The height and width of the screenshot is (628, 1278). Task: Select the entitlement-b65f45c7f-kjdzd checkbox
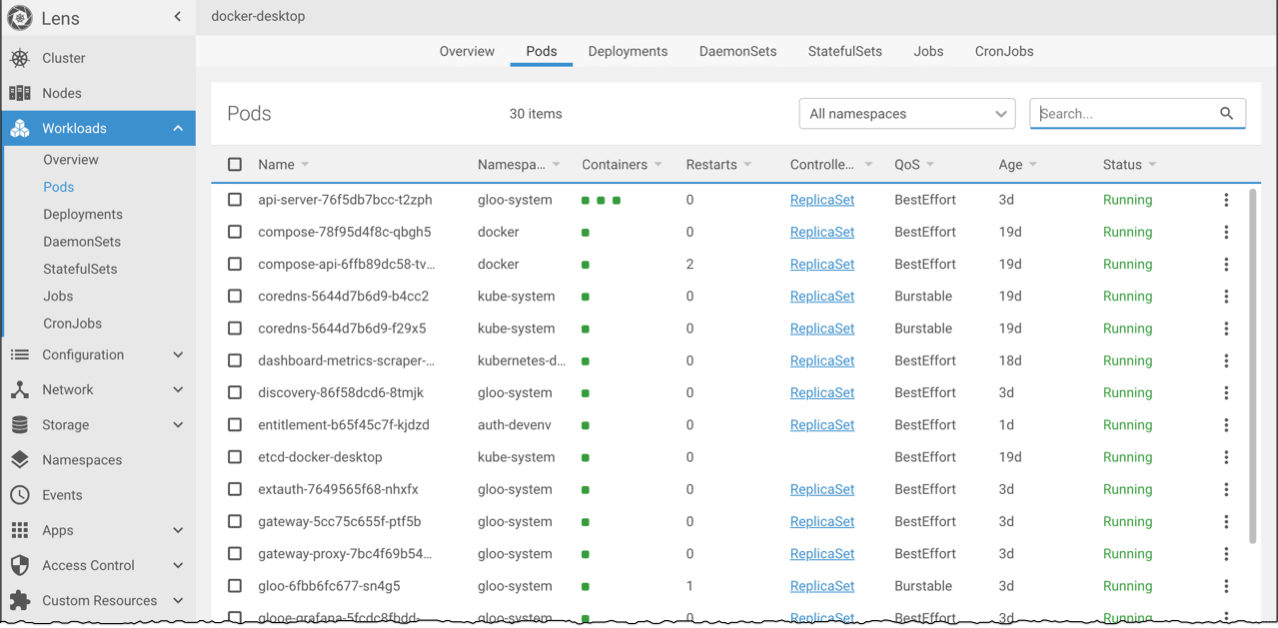pyautogui.click(x=235, y=425)
